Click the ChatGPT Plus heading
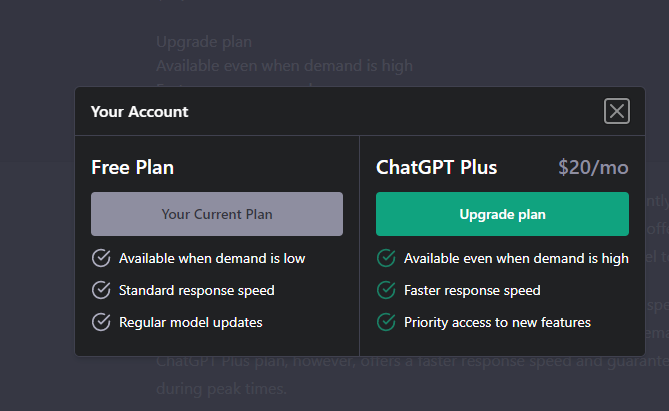Image resolution: width=669 pixels, height=411 pixels. click(436, 167)
